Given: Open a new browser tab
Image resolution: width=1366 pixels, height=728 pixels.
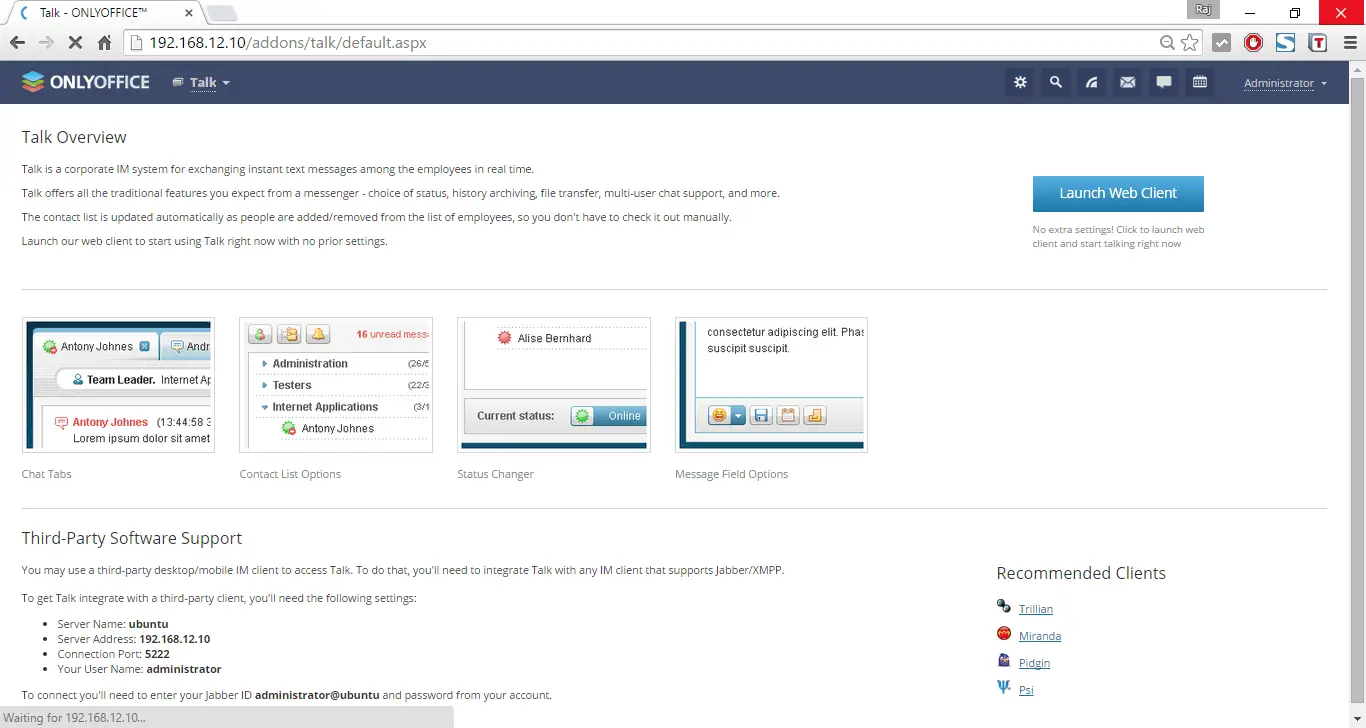Looking at the screenshot, I should 222,14.
